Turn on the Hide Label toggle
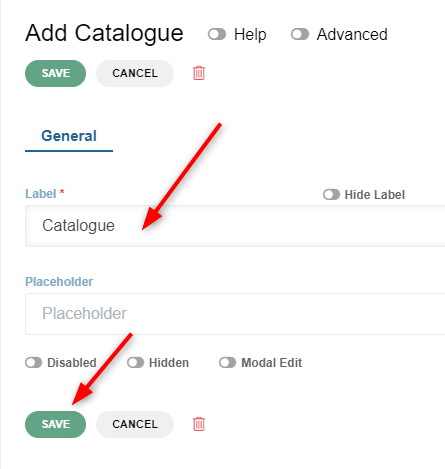 pyautogui.click(x=331, y=195)
